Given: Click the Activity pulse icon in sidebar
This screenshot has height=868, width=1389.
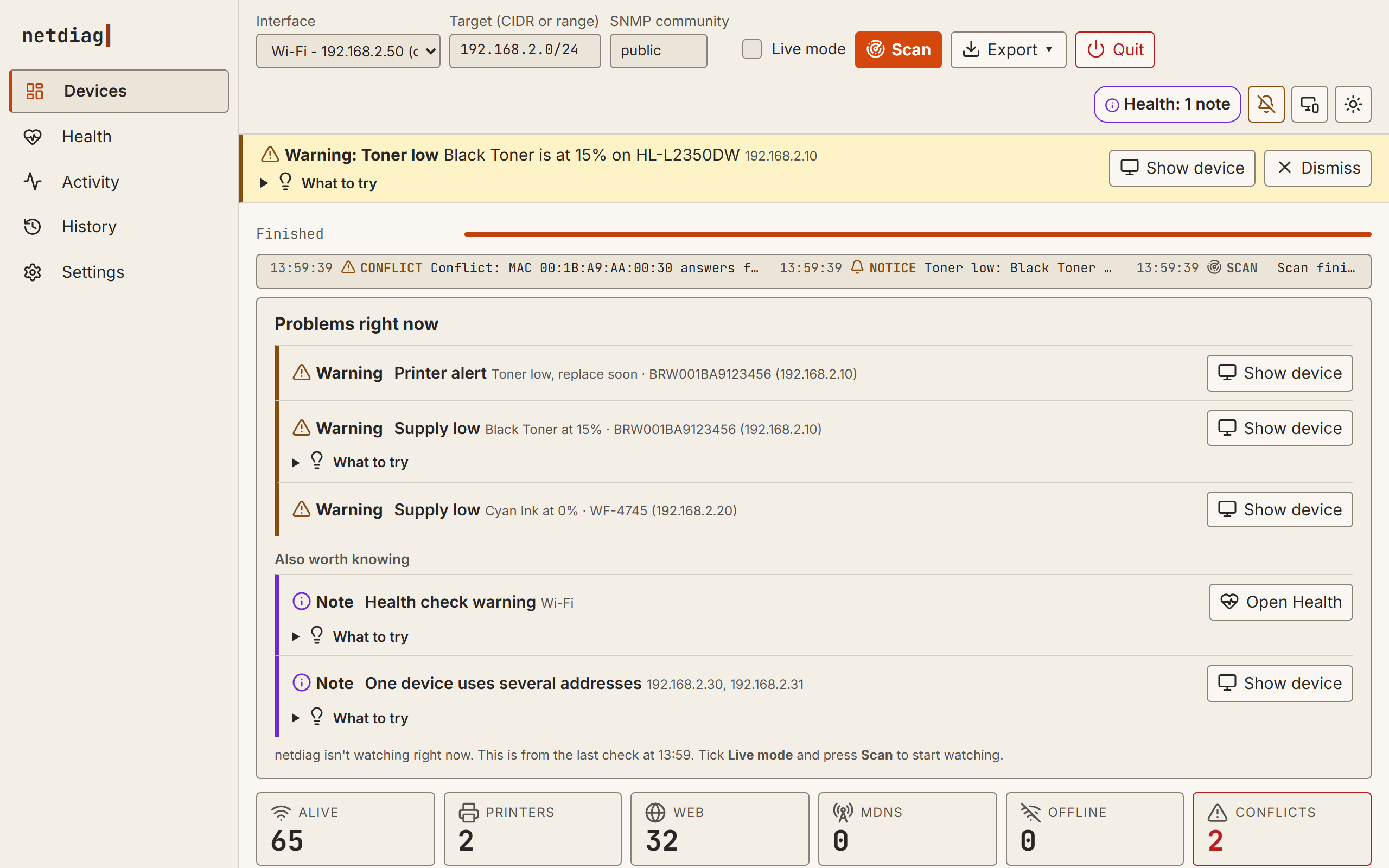Looking at the screenshot, I should click(x=33, y=181).
